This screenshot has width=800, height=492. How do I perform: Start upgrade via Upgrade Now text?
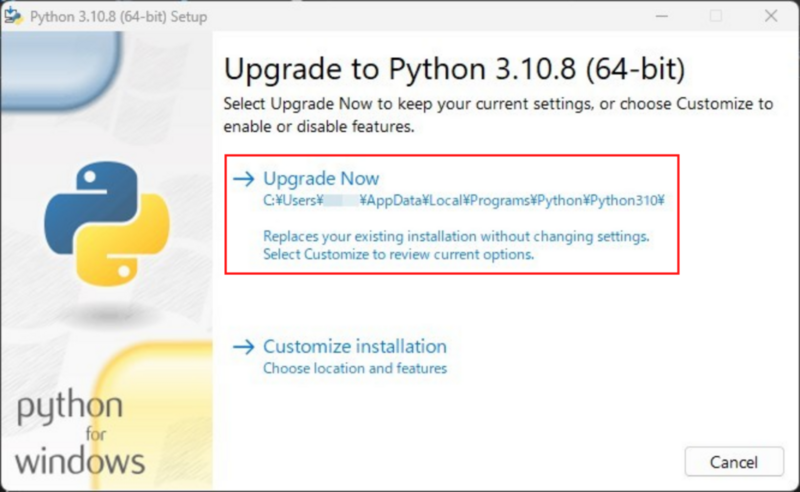point(321,179)
